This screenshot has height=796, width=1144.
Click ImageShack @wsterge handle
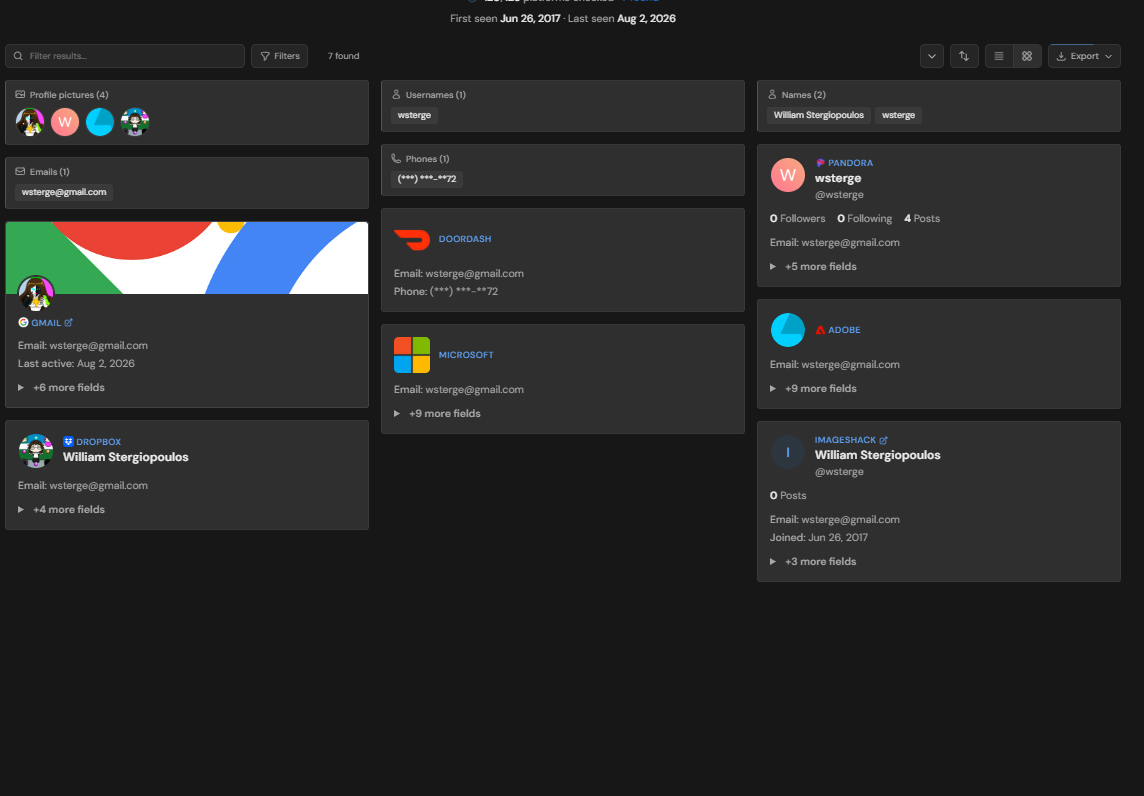[839, 471]
